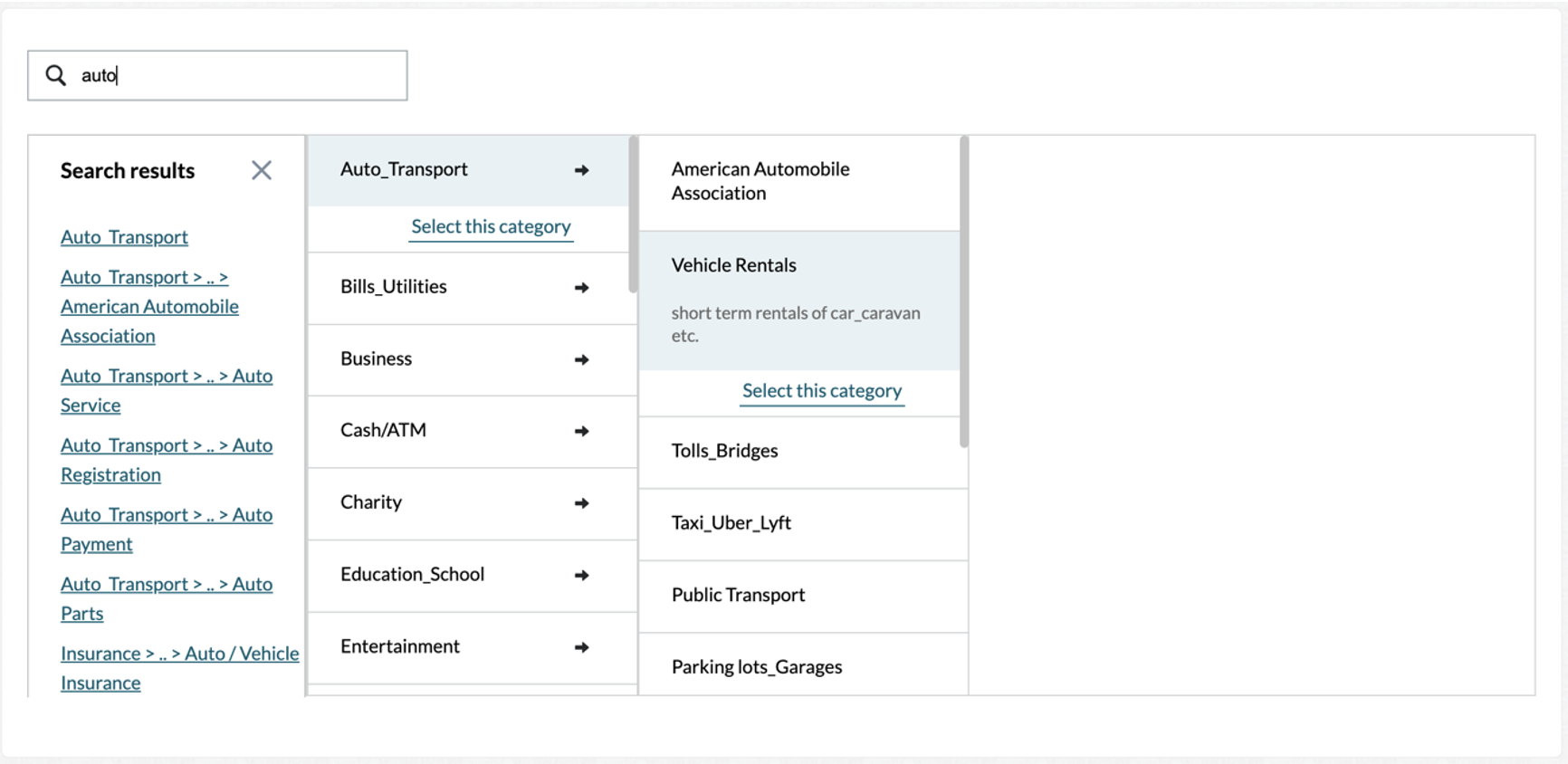
Task: Select this category under Auto_Transport
Action: coord(491,226)
